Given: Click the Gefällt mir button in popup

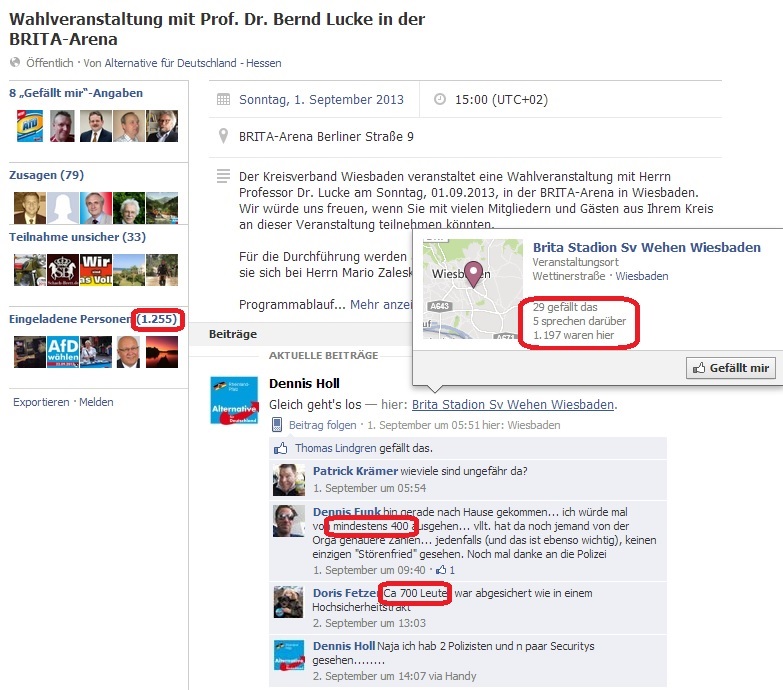Looking at the screenshot, I should coord(731,368).
